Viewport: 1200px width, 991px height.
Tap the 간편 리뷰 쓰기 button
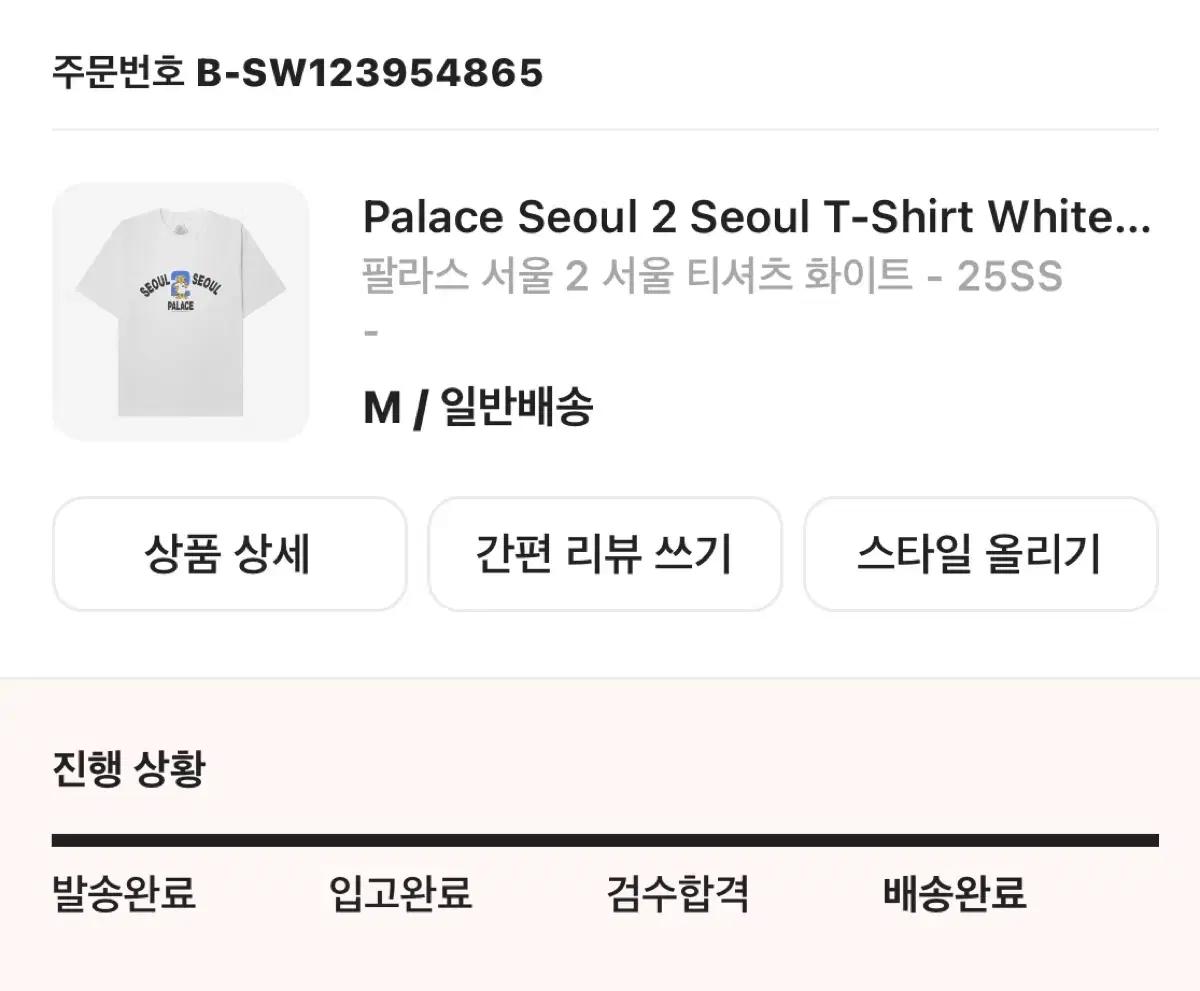coord(604,554)
